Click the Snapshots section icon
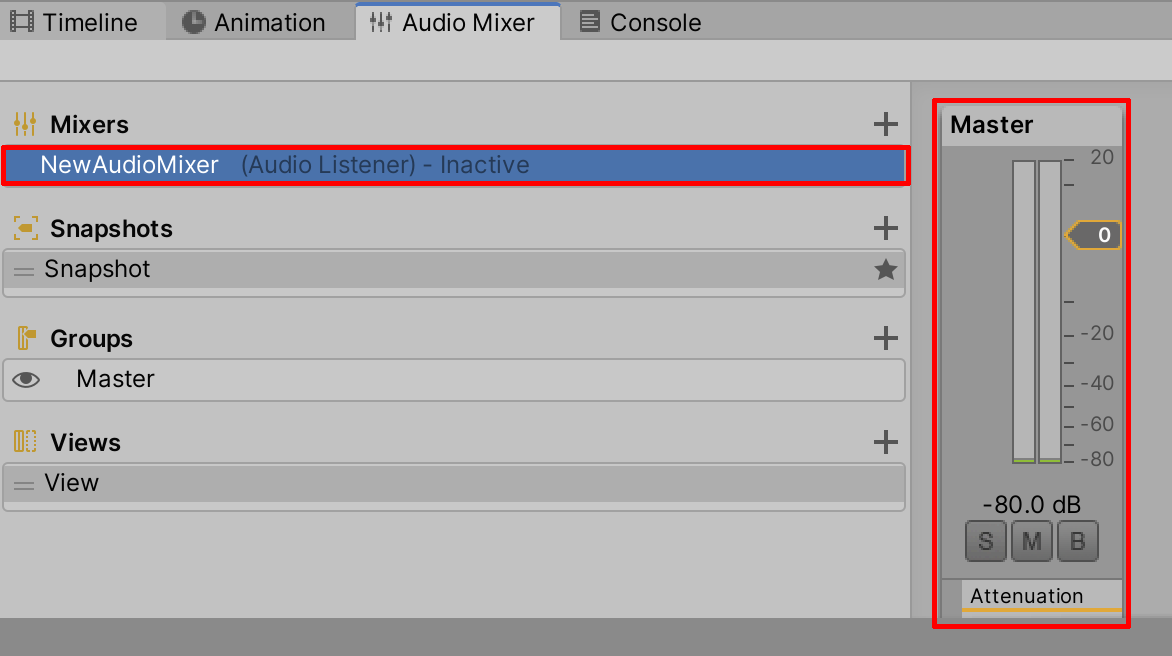 tap(25, 228)
